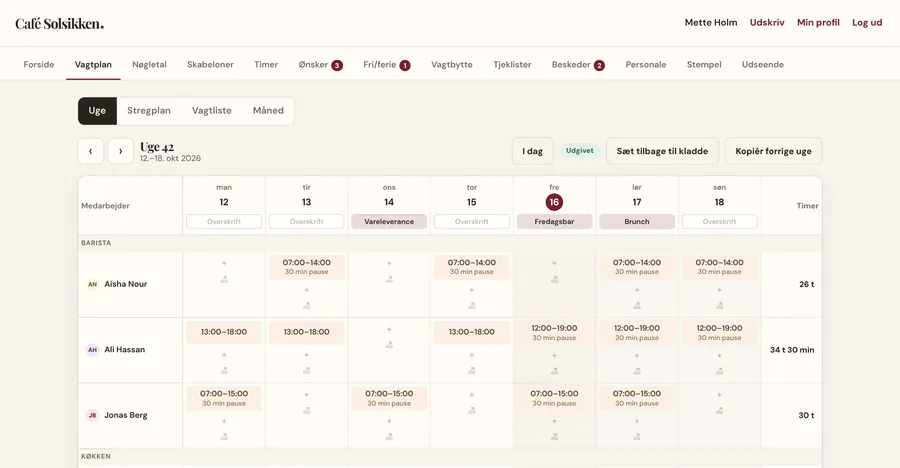Open the Udseende tab
Image resolution: width=900 pixels, height=468 pixels.
[762, 64]
